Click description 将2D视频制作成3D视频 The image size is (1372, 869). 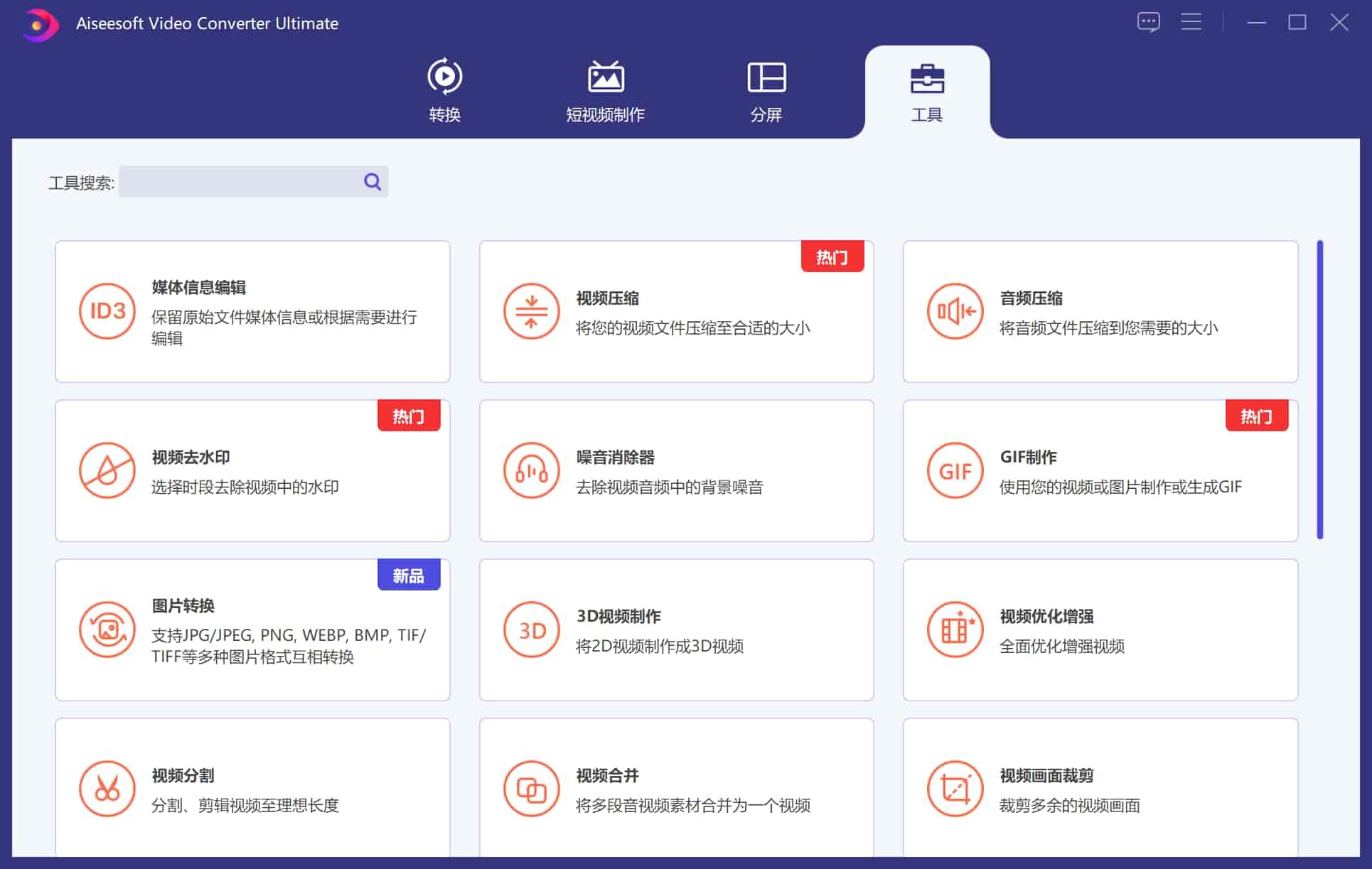[x=660, y=646]
